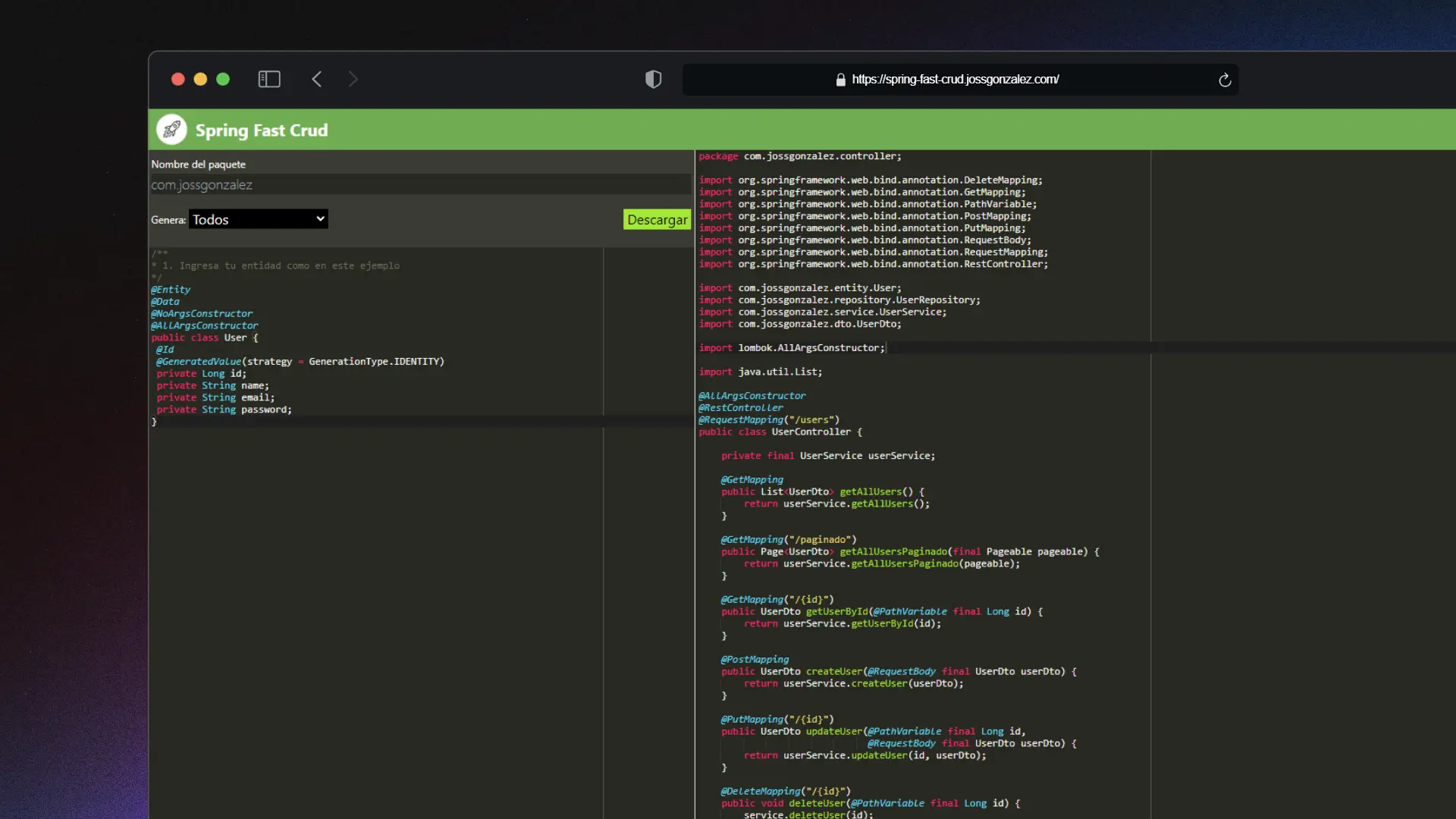The height and width of the screenshot is (819, 1456).
Task: Click the deleteUser method signature line
Action: (871, 804)
